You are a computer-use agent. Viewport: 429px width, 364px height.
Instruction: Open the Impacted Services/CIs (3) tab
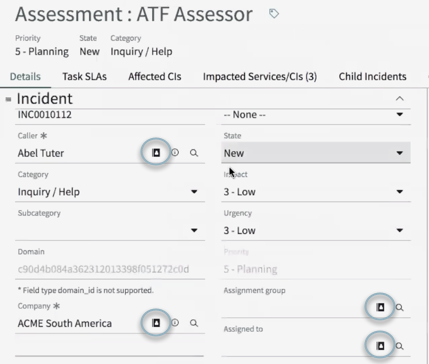coord(260,77)
